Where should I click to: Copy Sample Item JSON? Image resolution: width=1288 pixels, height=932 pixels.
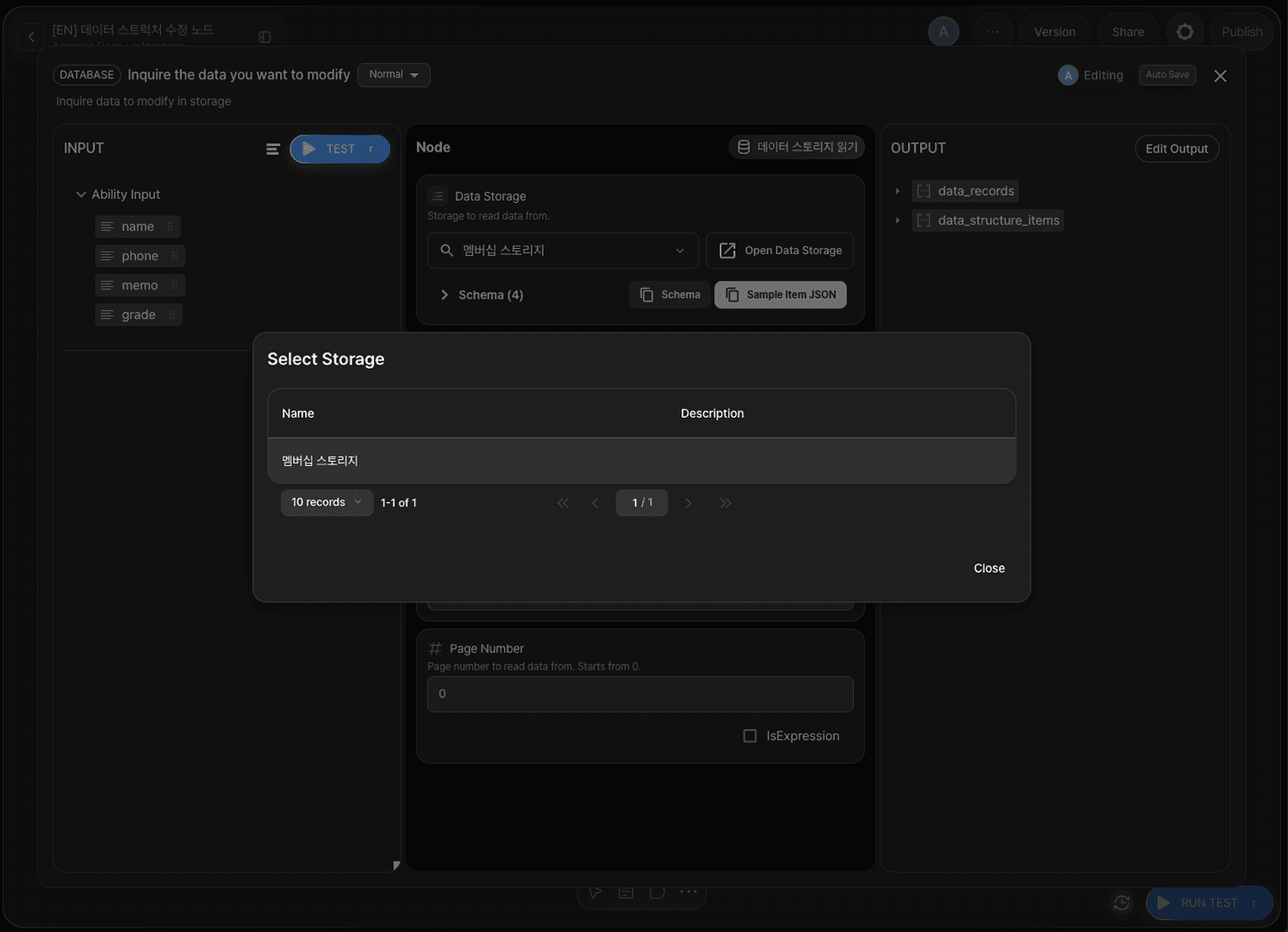[781, 295]
